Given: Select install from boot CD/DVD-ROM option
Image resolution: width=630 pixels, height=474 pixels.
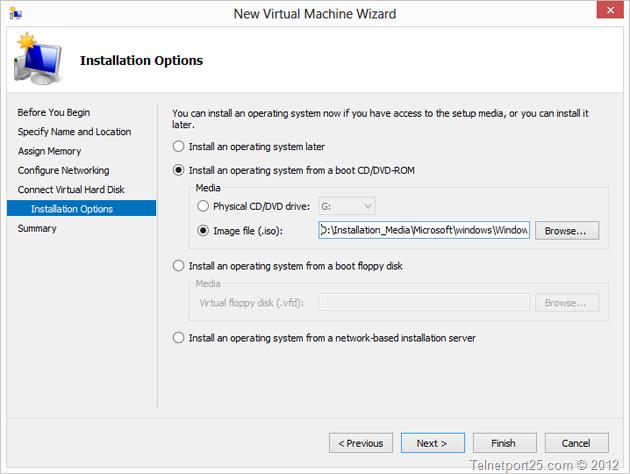Looking at the screenshot, I should click(178, 170).
